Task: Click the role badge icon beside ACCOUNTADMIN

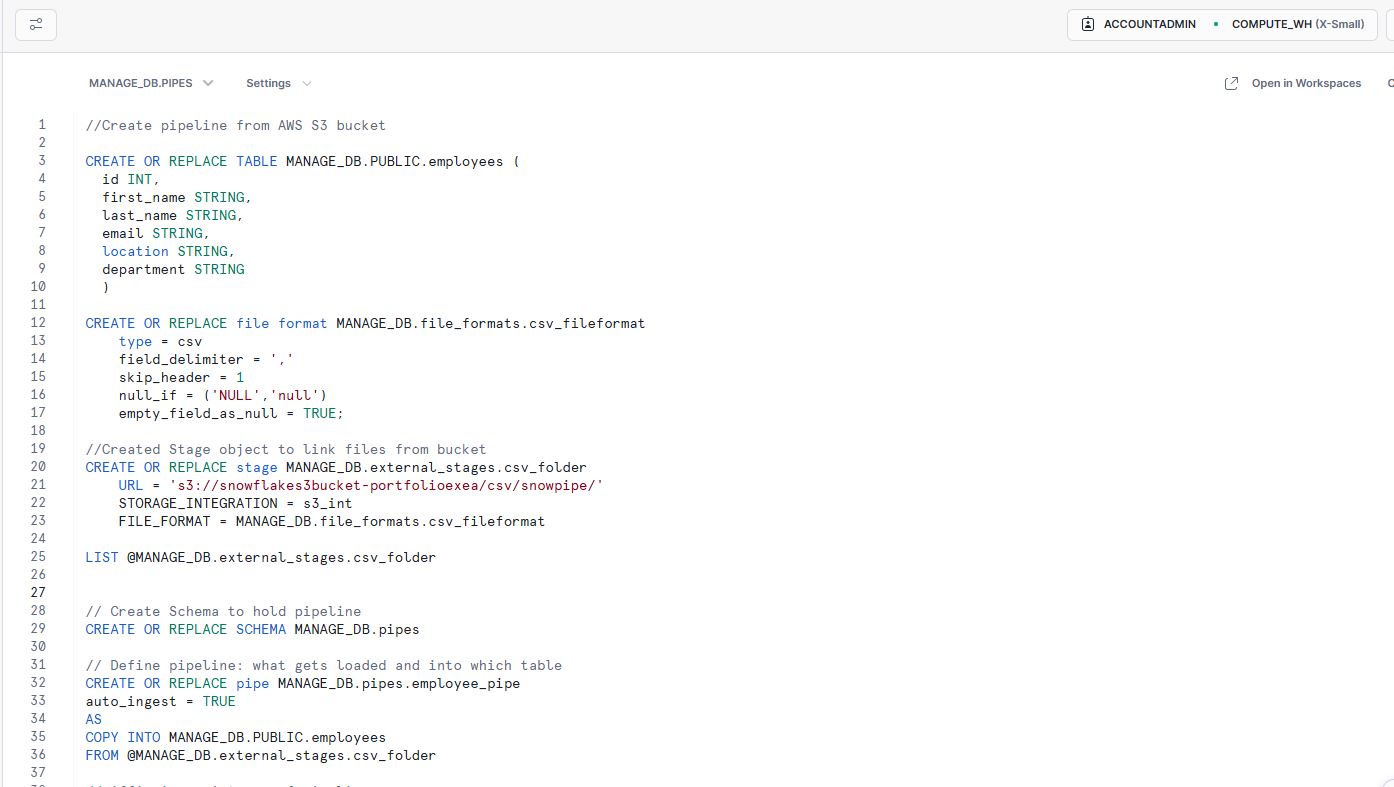Action: (1088, 24)
